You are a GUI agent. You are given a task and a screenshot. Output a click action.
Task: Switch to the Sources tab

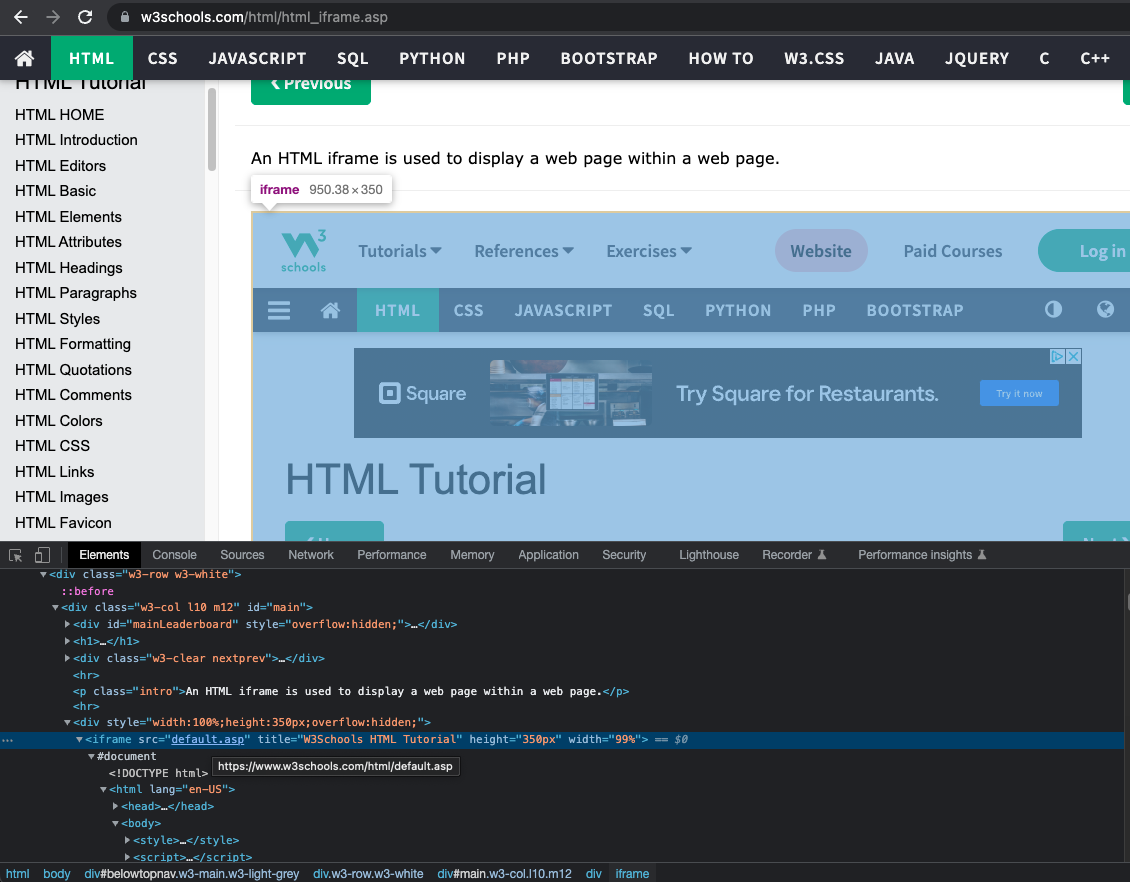tap(242, 555)
